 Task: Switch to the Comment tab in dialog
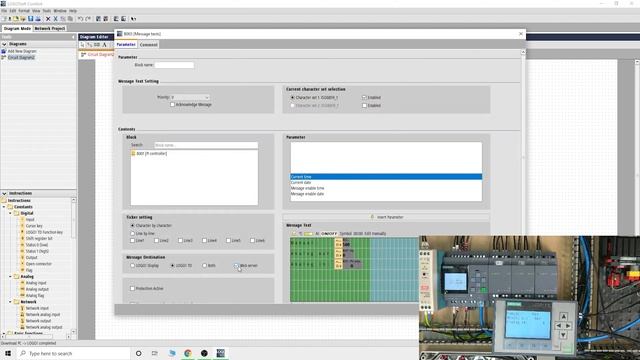coord(149,44)
